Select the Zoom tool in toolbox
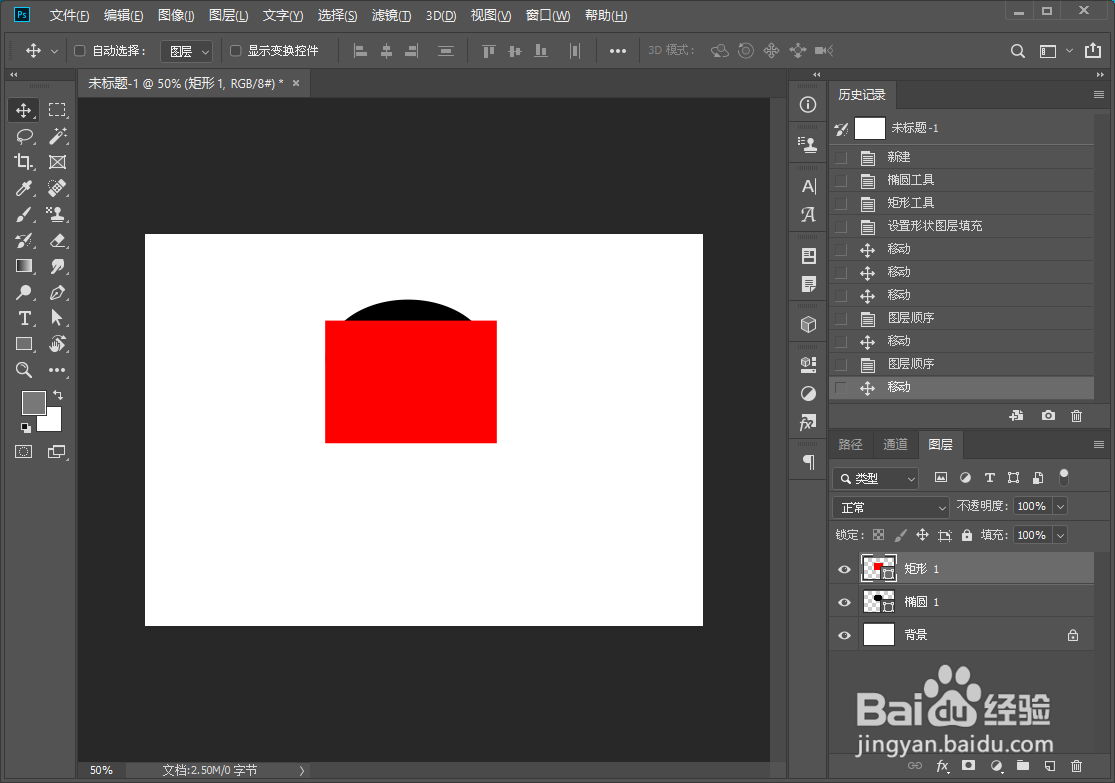1115x783 pixels. click(23, 370)
